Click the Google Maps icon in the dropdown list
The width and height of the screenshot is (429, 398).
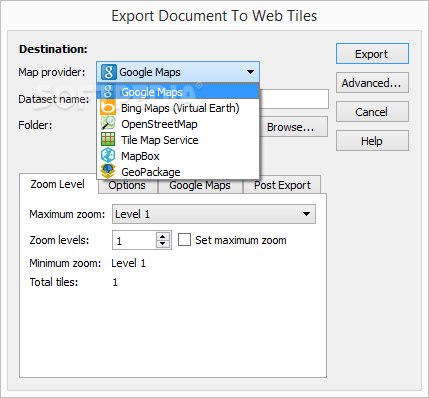point(108,92)
